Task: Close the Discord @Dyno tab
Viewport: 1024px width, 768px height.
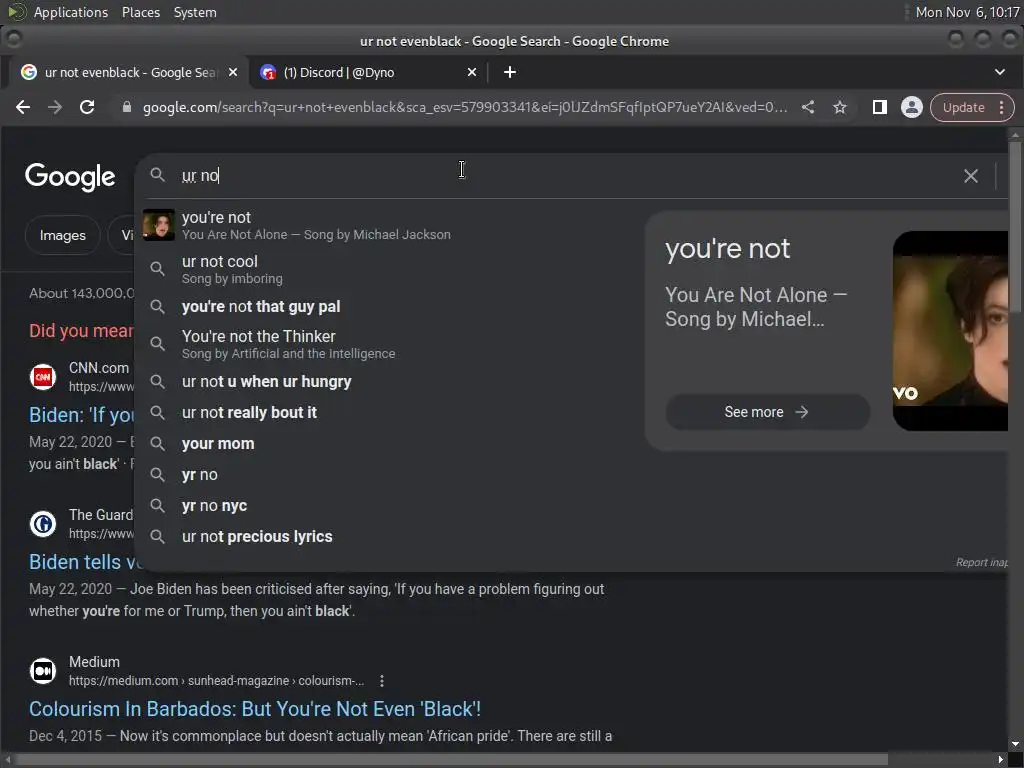Action: (x=472, y=72)
